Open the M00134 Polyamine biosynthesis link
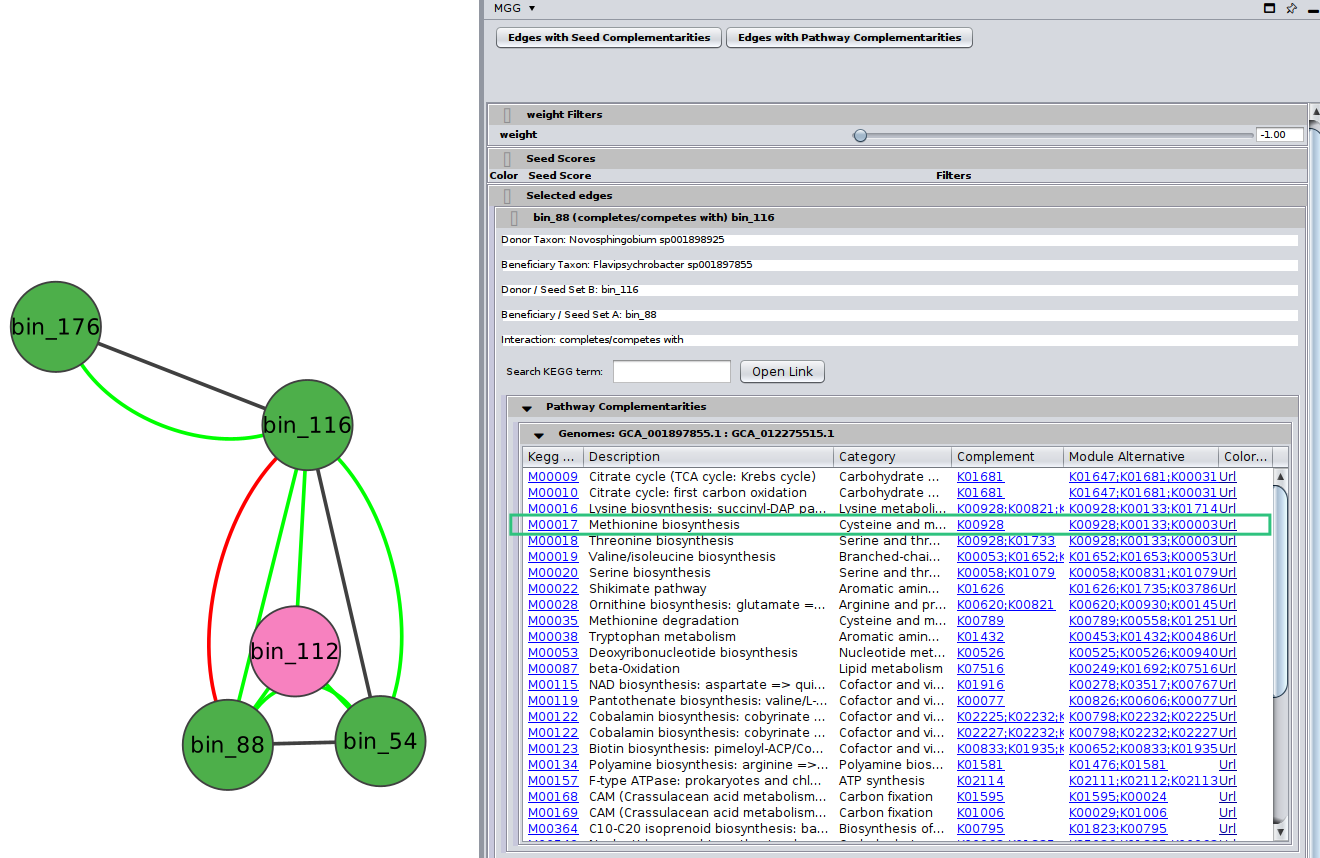The width and height of the screenshot is (1320, 858). tap(553, 765)
